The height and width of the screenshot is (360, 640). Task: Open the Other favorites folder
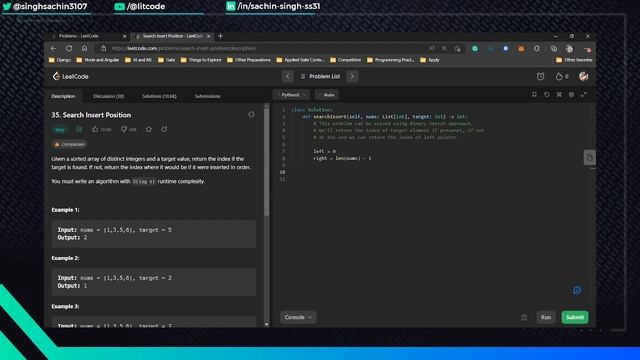pyautogui.click(x=574, y=60)
